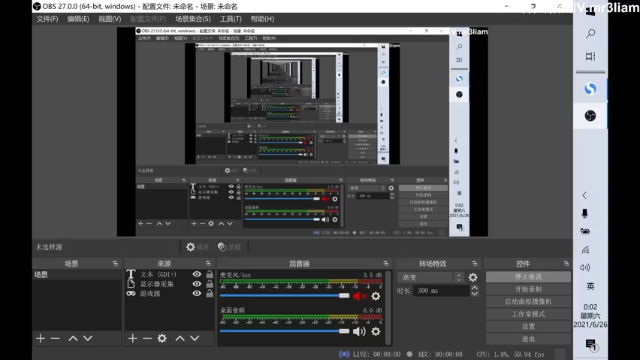Open gear settings for 桌面音频 audio channel

376,331
